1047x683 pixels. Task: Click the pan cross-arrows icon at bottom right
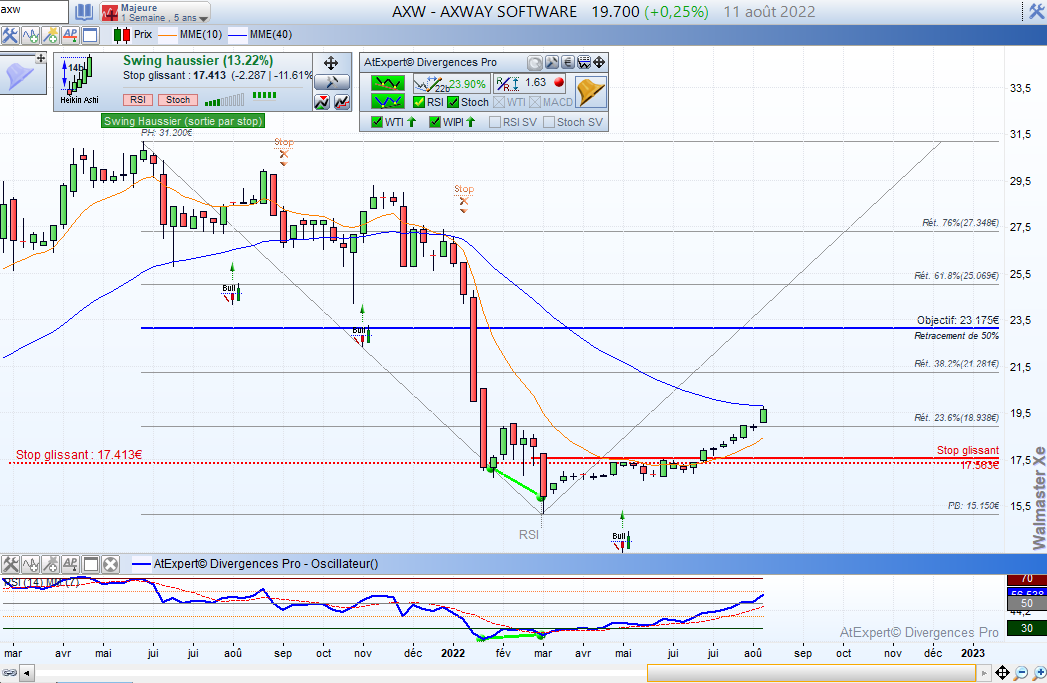click(x=1002, y=672)
